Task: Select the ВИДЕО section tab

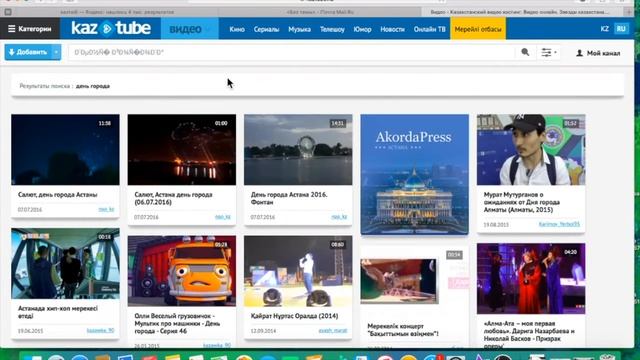Action: 189,29
